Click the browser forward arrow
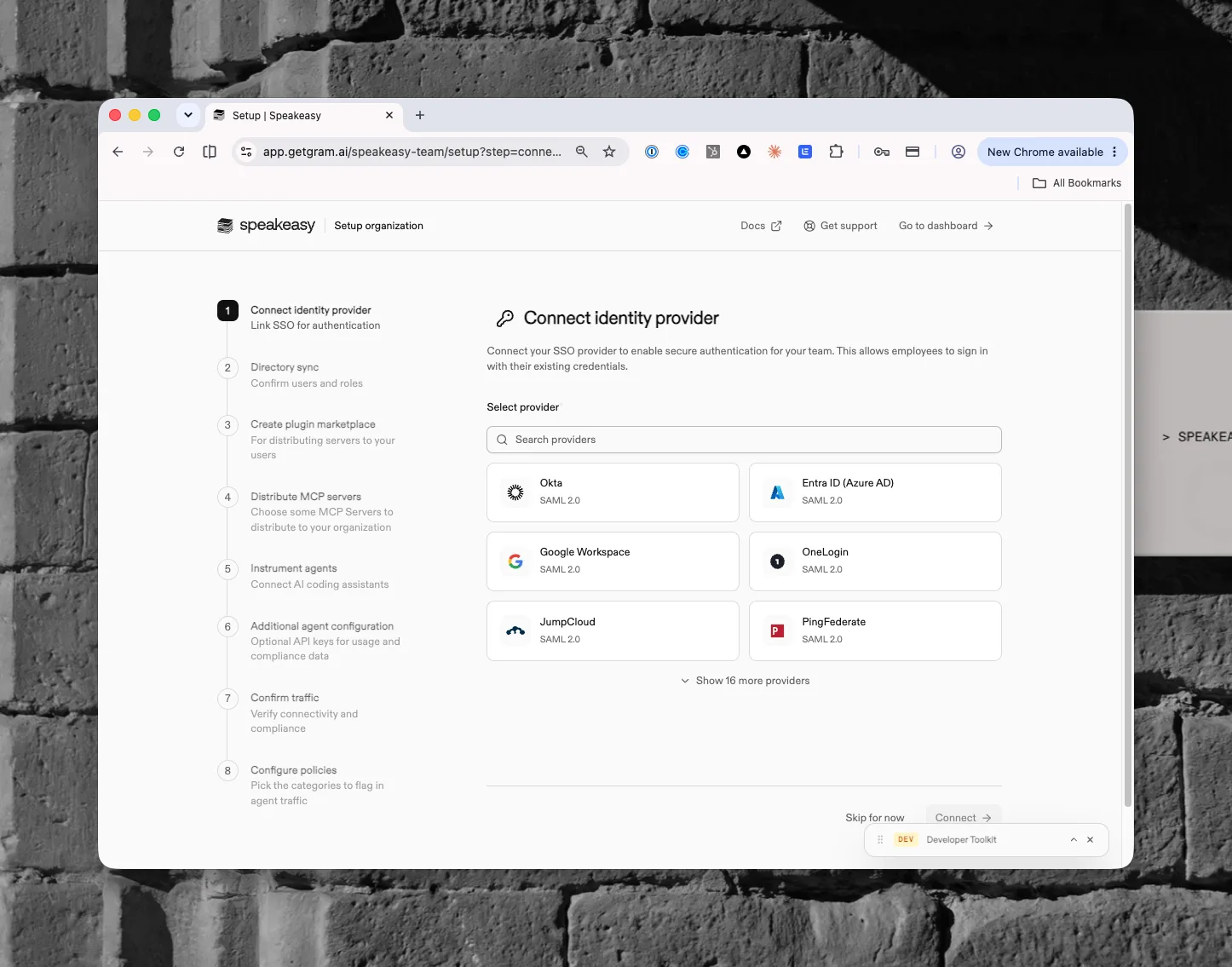 point(148,152)
